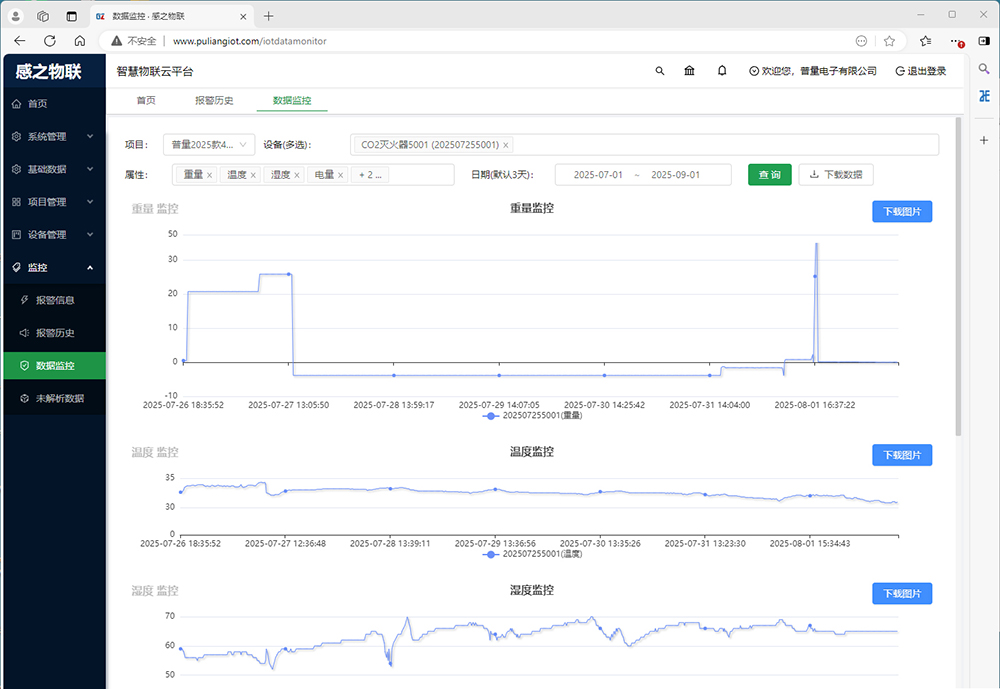Open 报警信息 in the sidebar
Screen dimensions: 1000x689
55,300
